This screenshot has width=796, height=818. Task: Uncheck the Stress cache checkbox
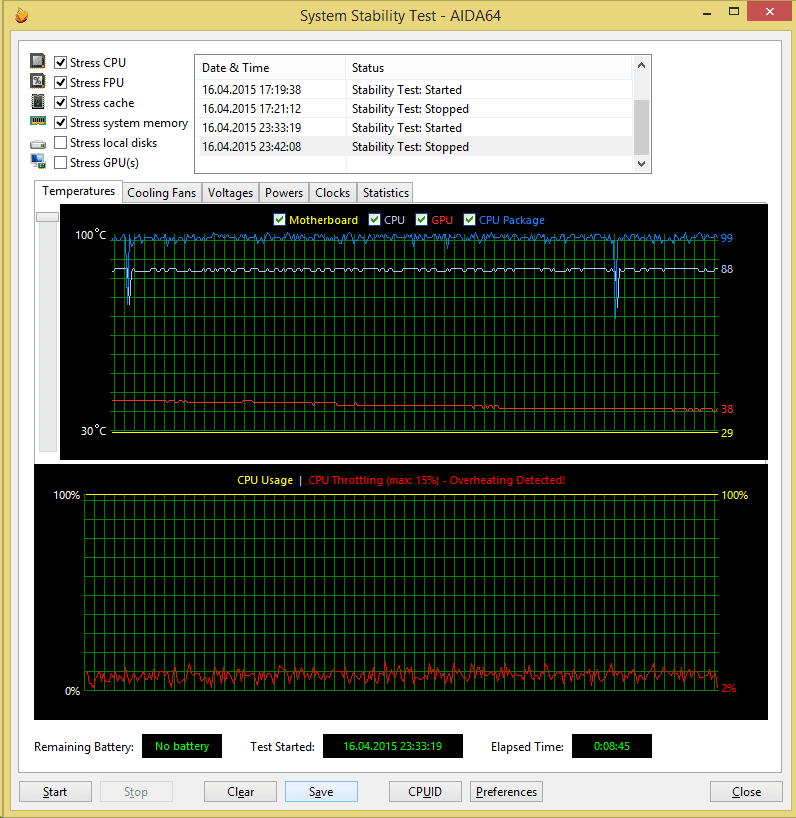[61, 103]
